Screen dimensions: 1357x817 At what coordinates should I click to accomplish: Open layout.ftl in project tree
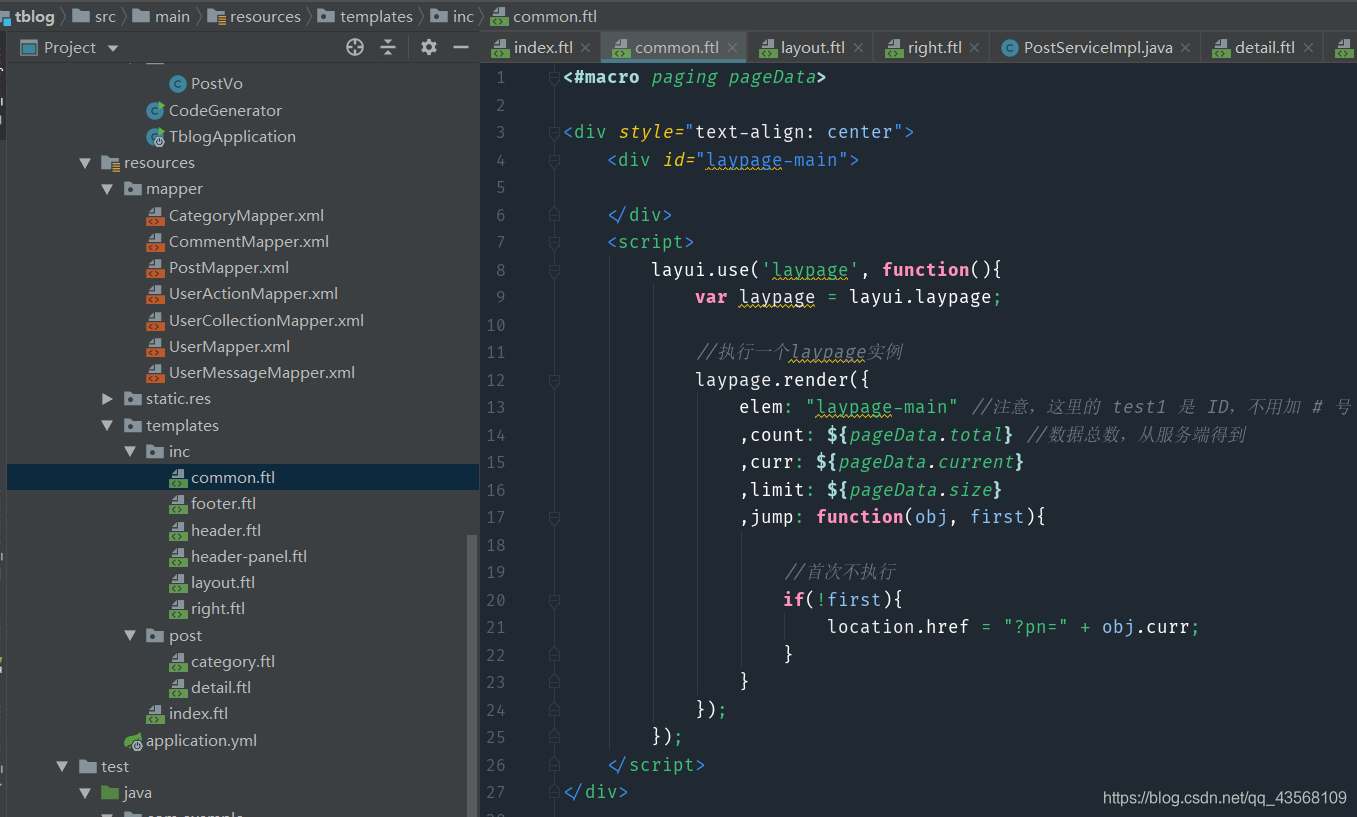click(x=212, y=582)
